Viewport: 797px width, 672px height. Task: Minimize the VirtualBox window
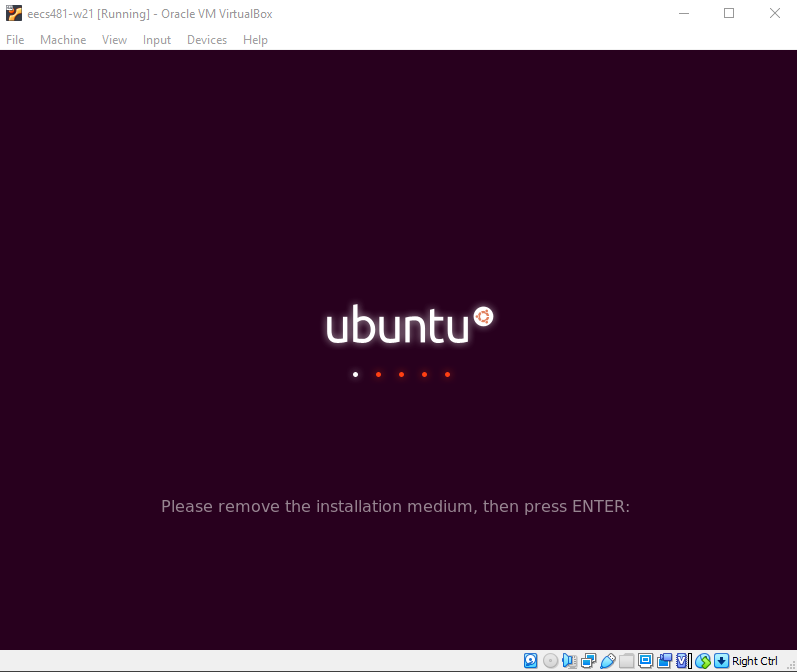pyautogui.click(x=684, y=13)
